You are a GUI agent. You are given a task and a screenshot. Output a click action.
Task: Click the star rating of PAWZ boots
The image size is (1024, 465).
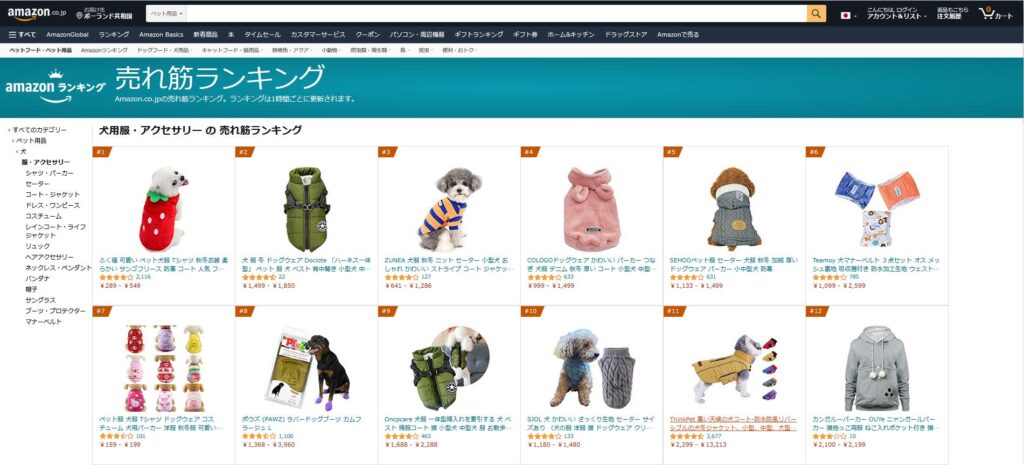coord(259,436)
